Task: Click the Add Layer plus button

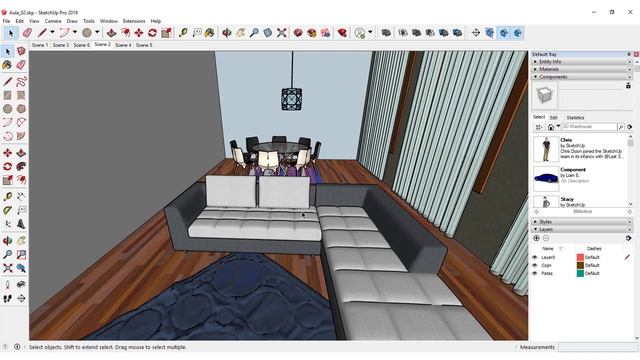Action: [536, 238]
